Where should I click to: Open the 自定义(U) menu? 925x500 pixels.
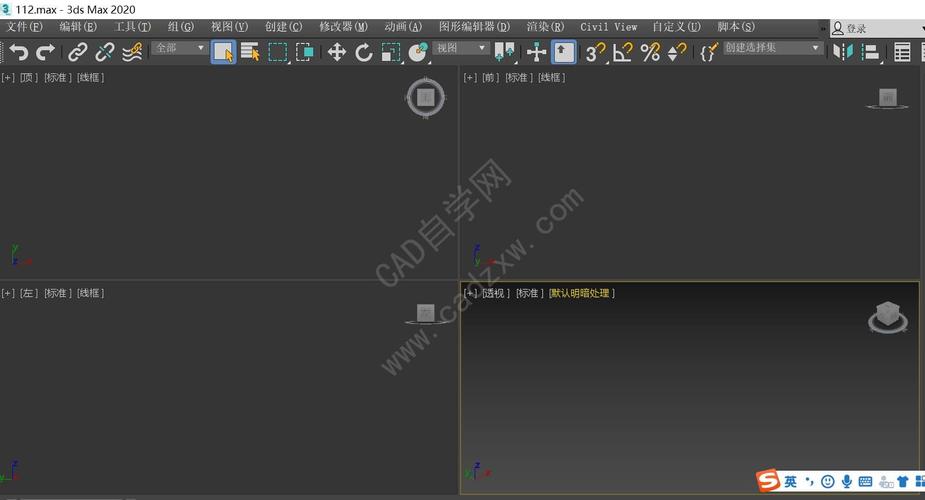coord(676,27)
